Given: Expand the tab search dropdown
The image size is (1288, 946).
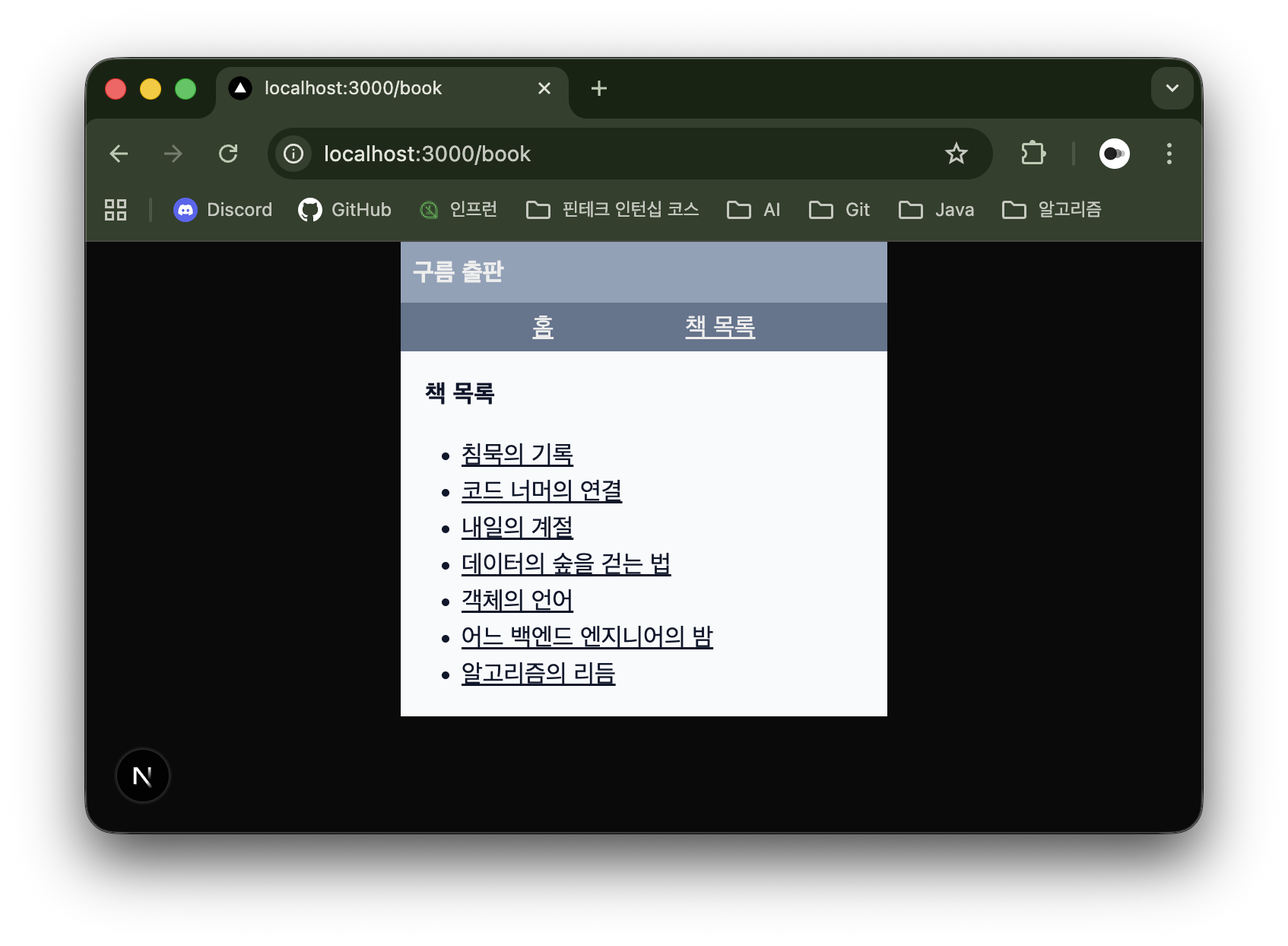Looking at the screenshot, I should [x=1172, y=88].
